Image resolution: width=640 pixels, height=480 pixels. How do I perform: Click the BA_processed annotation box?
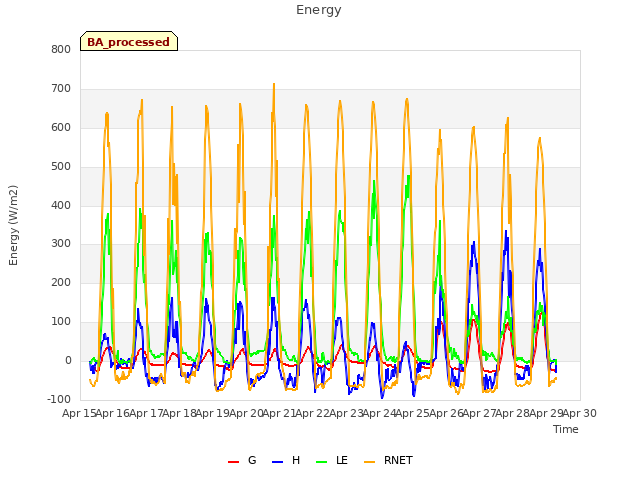[x=129, y=41]
